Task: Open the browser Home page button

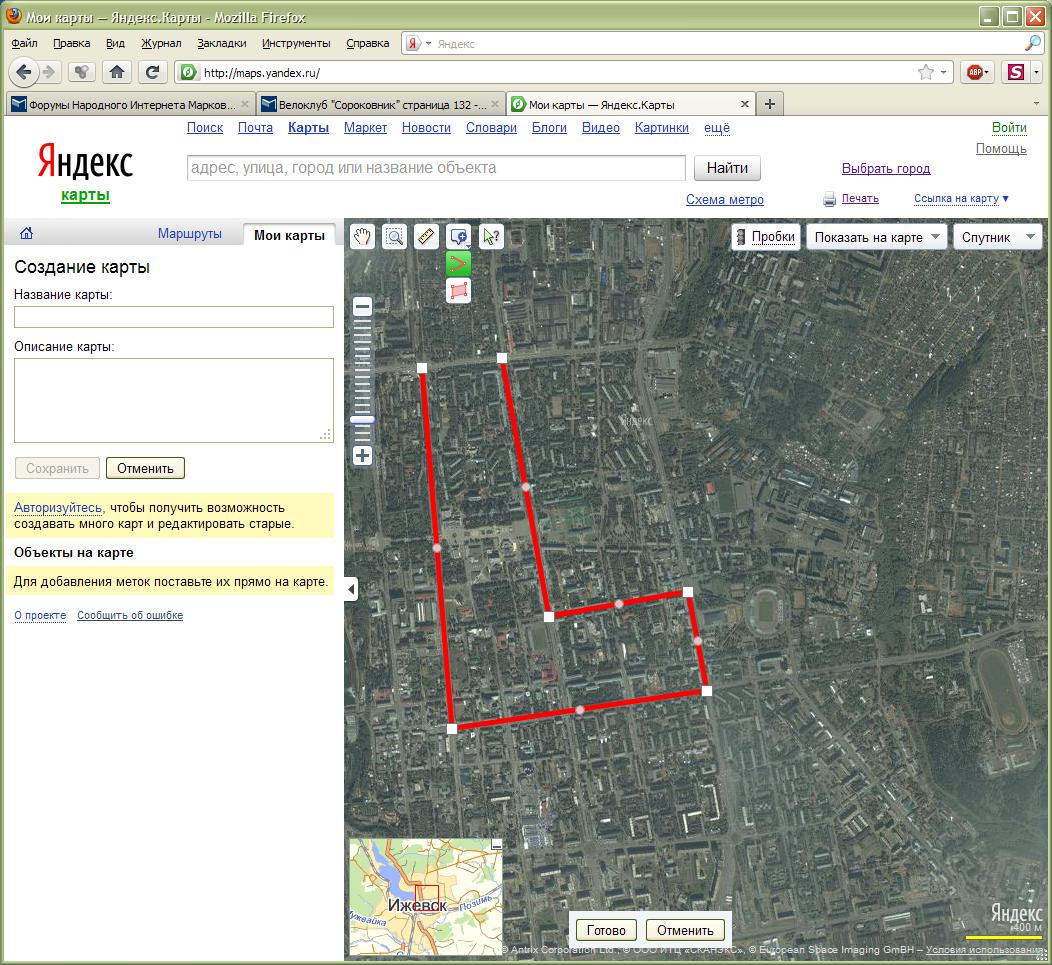Action: 117,72
